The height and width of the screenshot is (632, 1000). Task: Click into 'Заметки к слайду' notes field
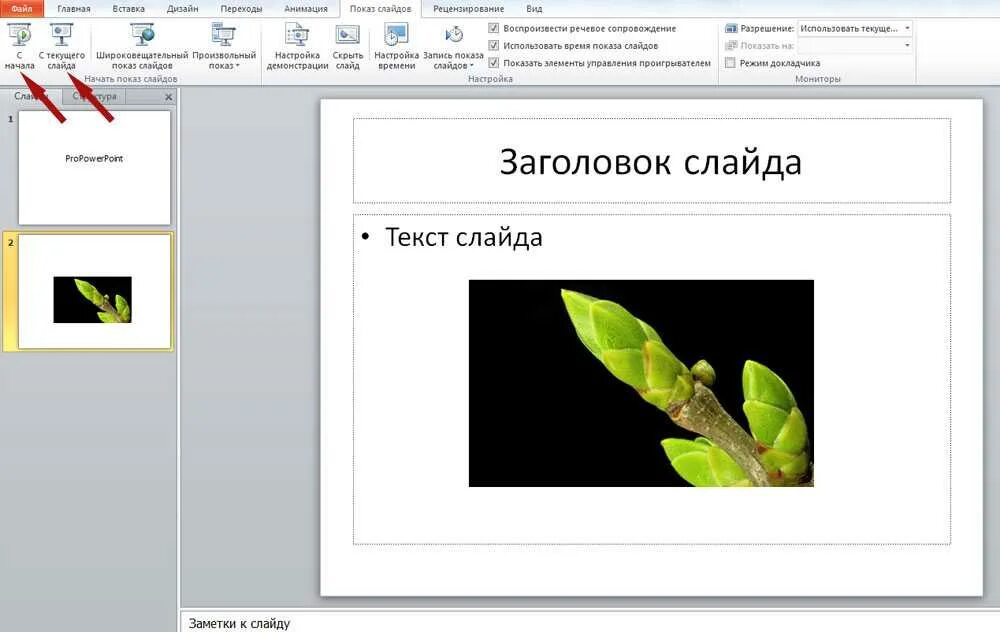coord(590,622)
